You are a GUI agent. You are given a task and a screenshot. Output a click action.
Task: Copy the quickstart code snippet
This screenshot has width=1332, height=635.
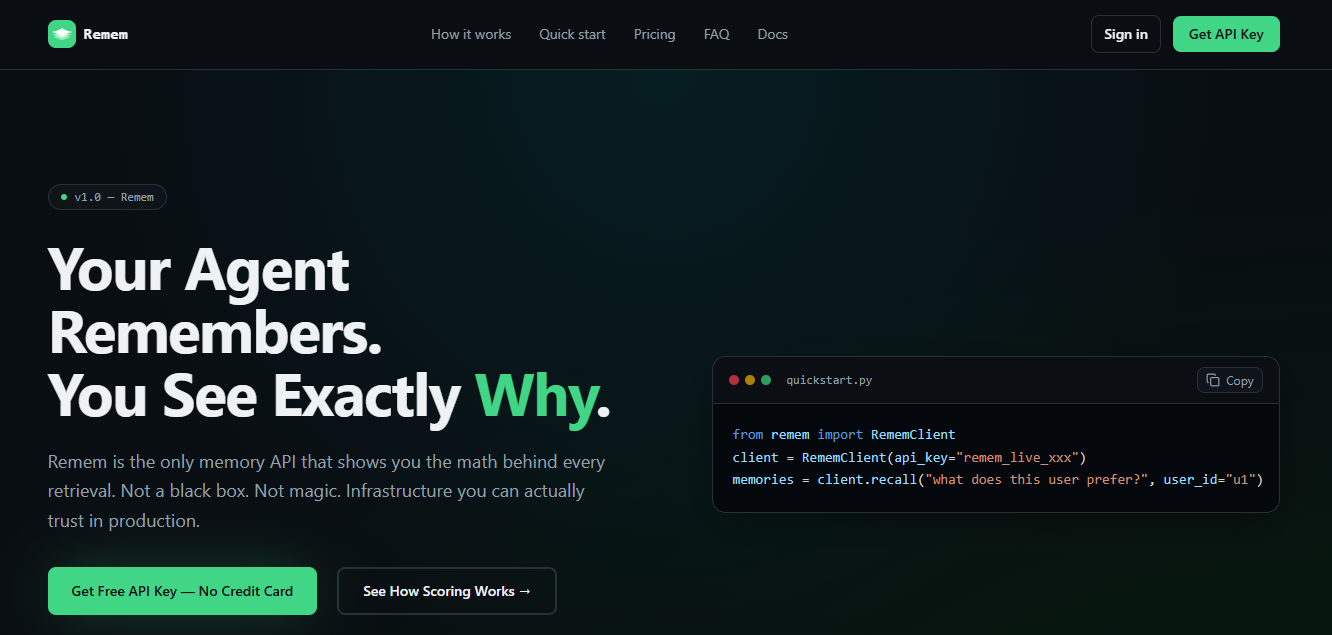[x=1230, y=380]
